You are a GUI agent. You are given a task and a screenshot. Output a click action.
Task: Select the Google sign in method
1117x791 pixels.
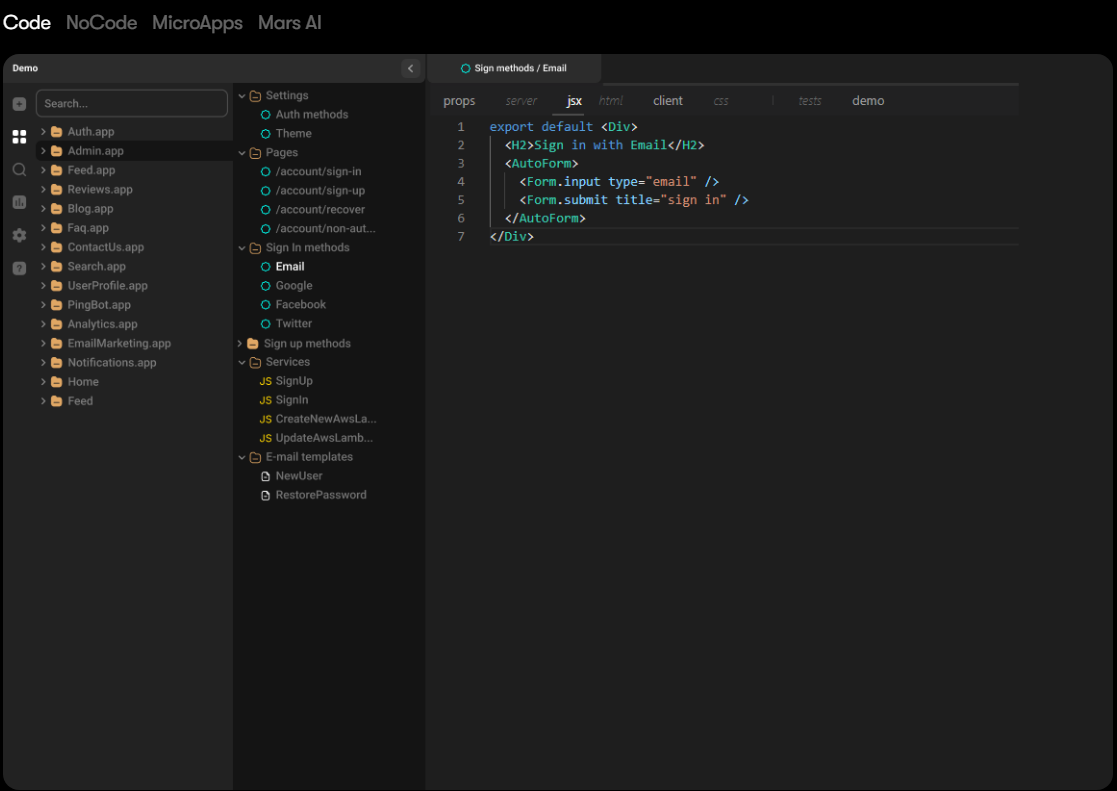point(294,286)
